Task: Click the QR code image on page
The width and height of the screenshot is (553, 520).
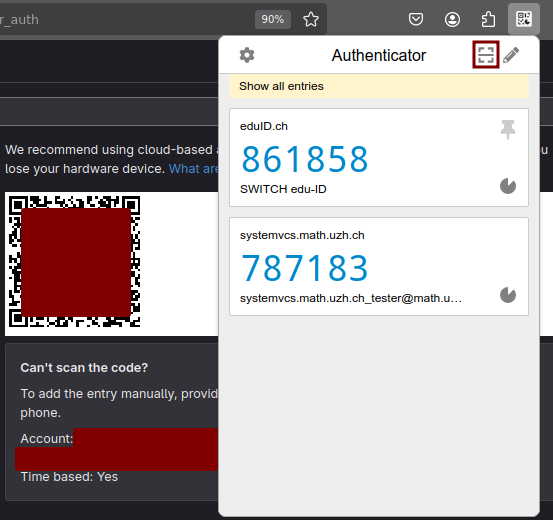Action: click(75, 261)
